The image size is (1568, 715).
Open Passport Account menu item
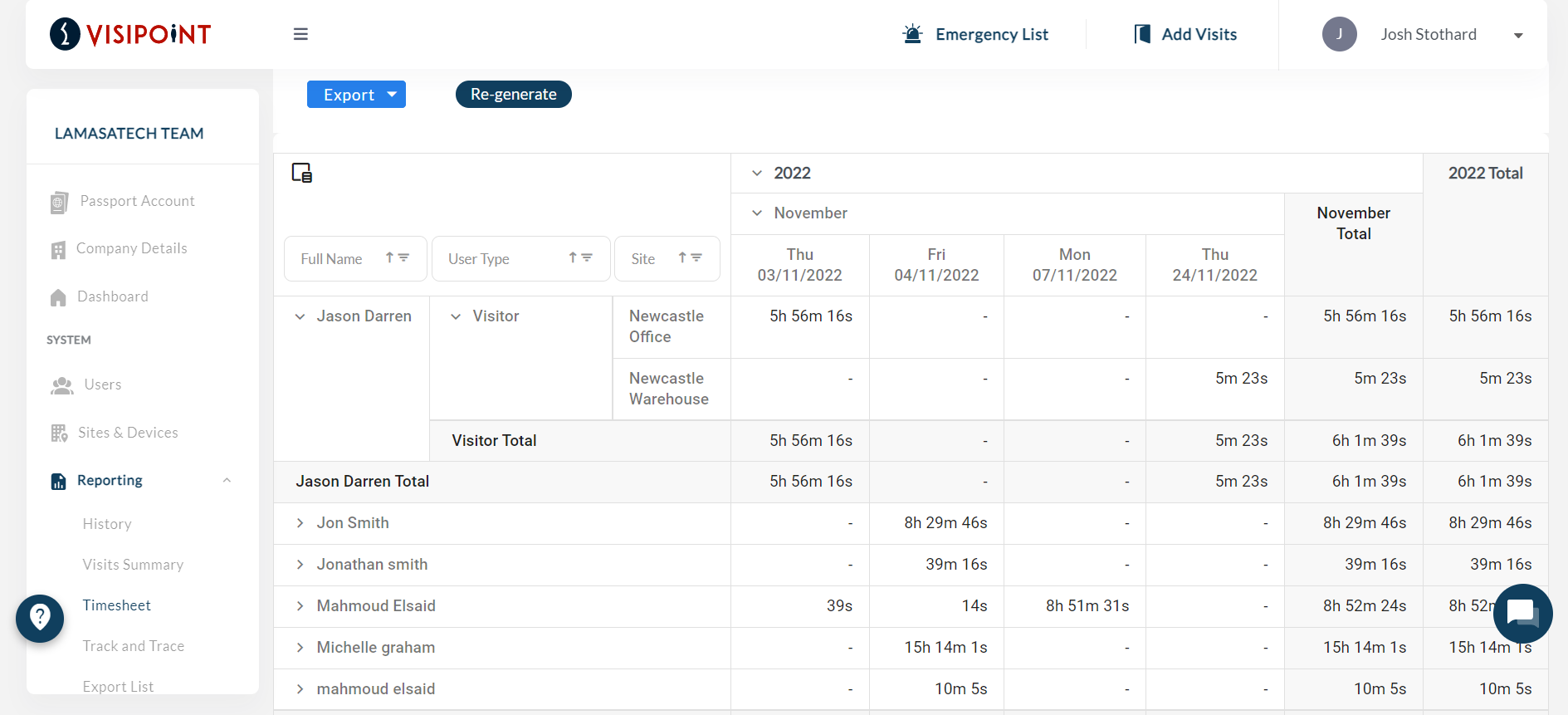[x=137, y=201]
